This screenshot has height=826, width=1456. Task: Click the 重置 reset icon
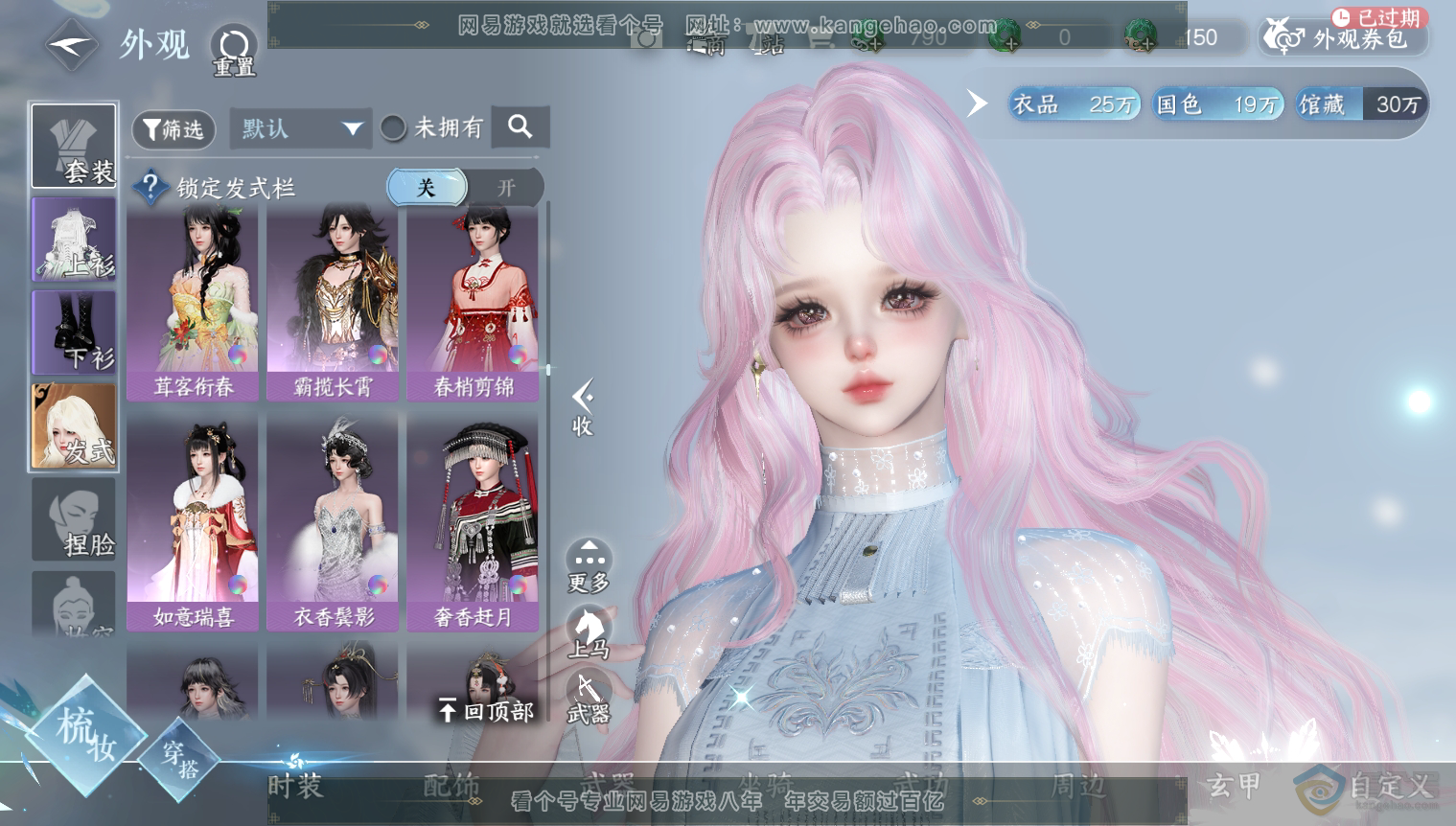tap(234, 51)
